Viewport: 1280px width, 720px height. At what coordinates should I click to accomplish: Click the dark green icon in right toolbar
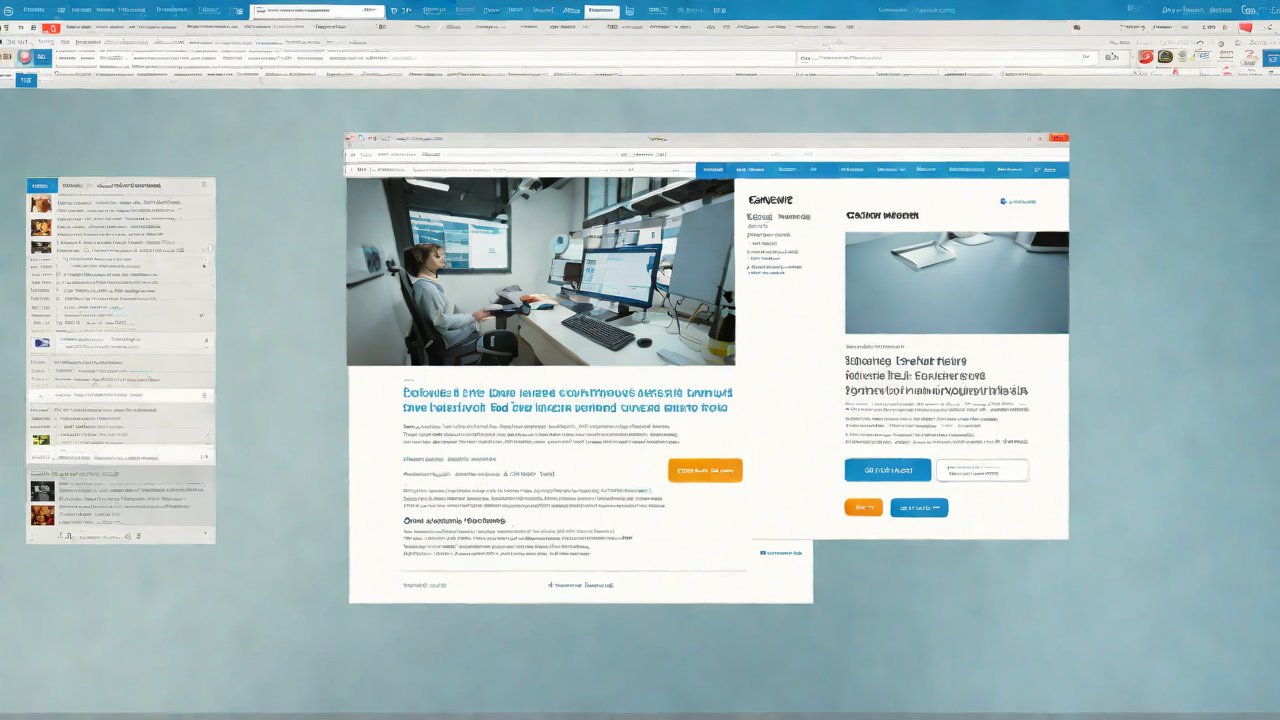pyautogui.click(x=1165, y=57)
